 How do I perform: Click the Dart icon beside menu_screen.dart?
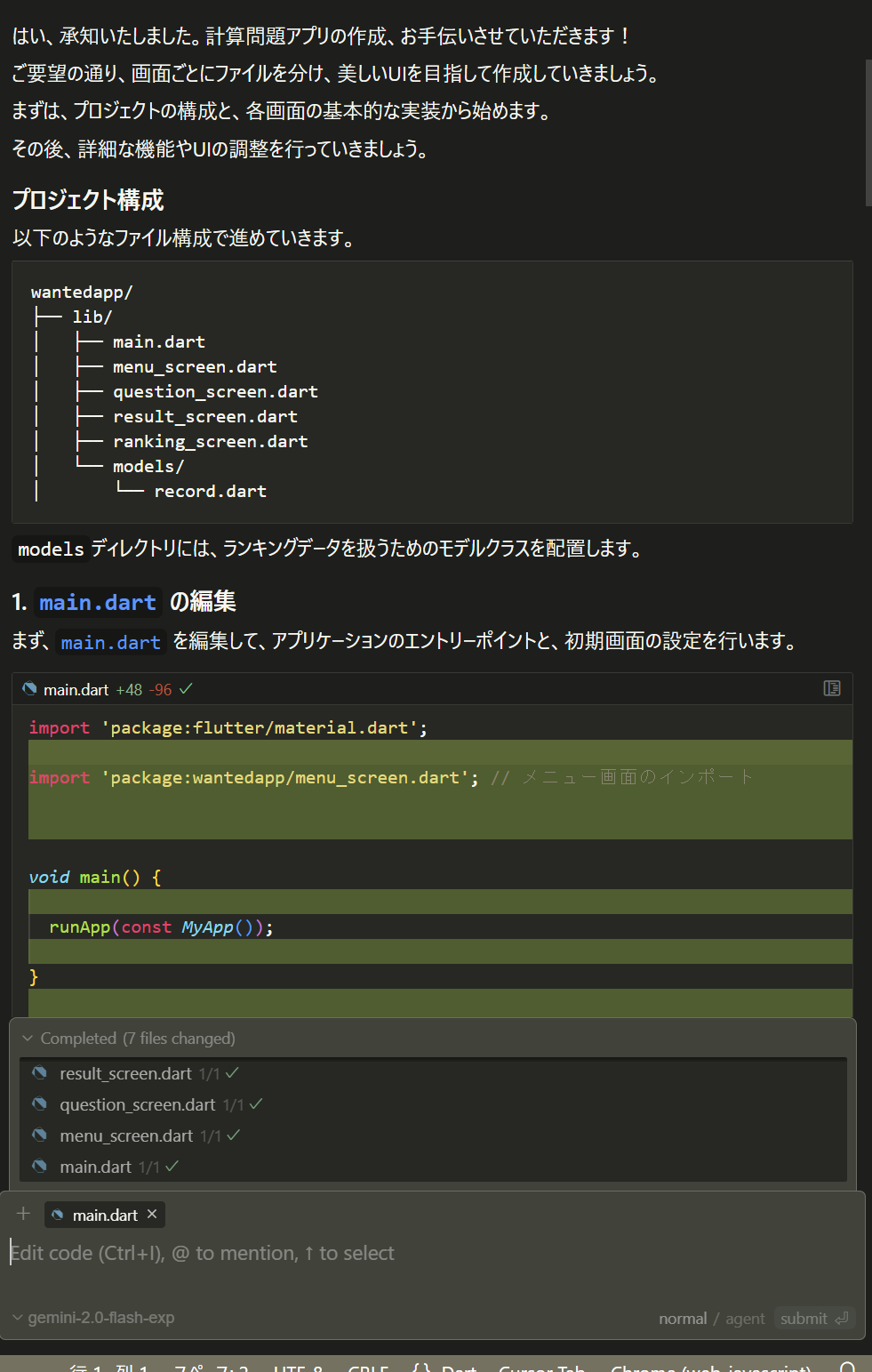point(39,1135)
